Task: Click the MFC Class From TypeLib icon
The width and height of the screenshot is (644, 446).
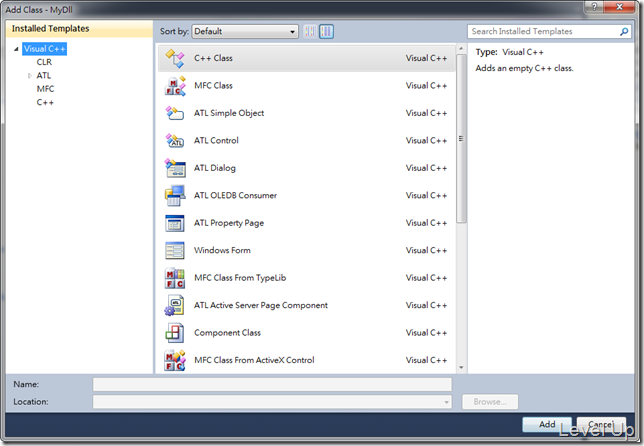Action: (x=175, y=278)
